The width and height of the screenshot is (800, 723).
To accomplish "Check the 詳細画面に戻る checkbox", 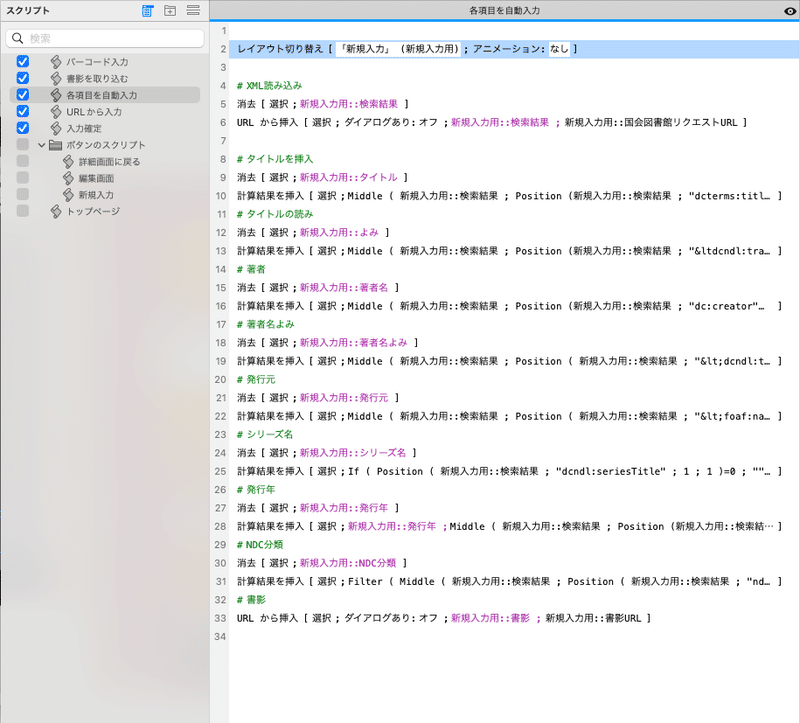I will pyautogui.click(x=22, y=161).
